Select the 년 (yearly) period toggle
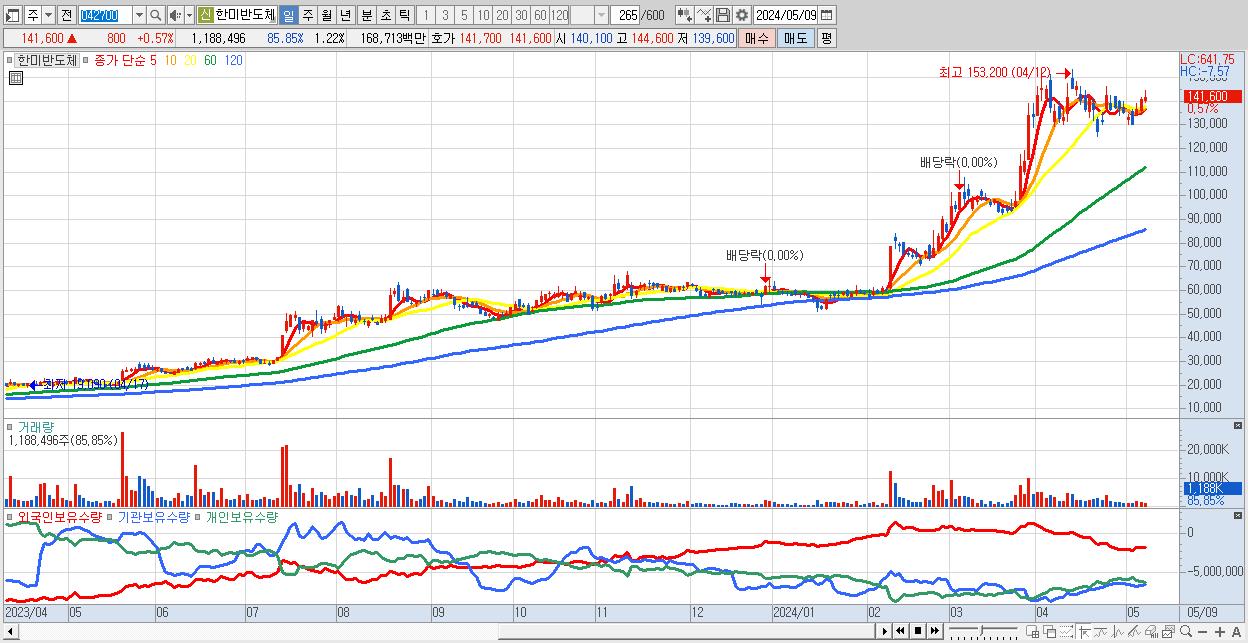1248x643 pixels. pos(345,15)
